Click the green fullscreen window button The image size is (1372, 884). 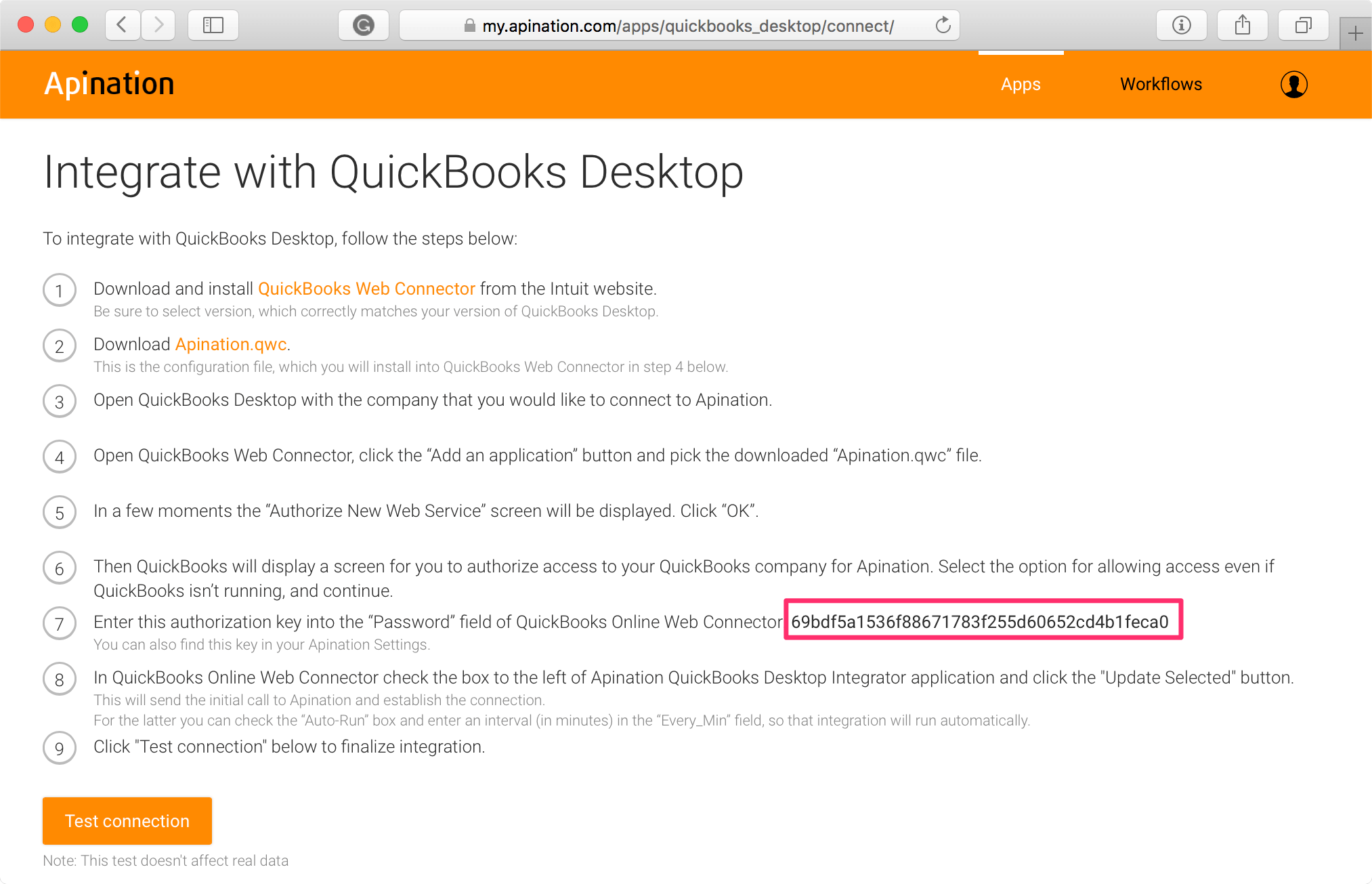point(80,25)
